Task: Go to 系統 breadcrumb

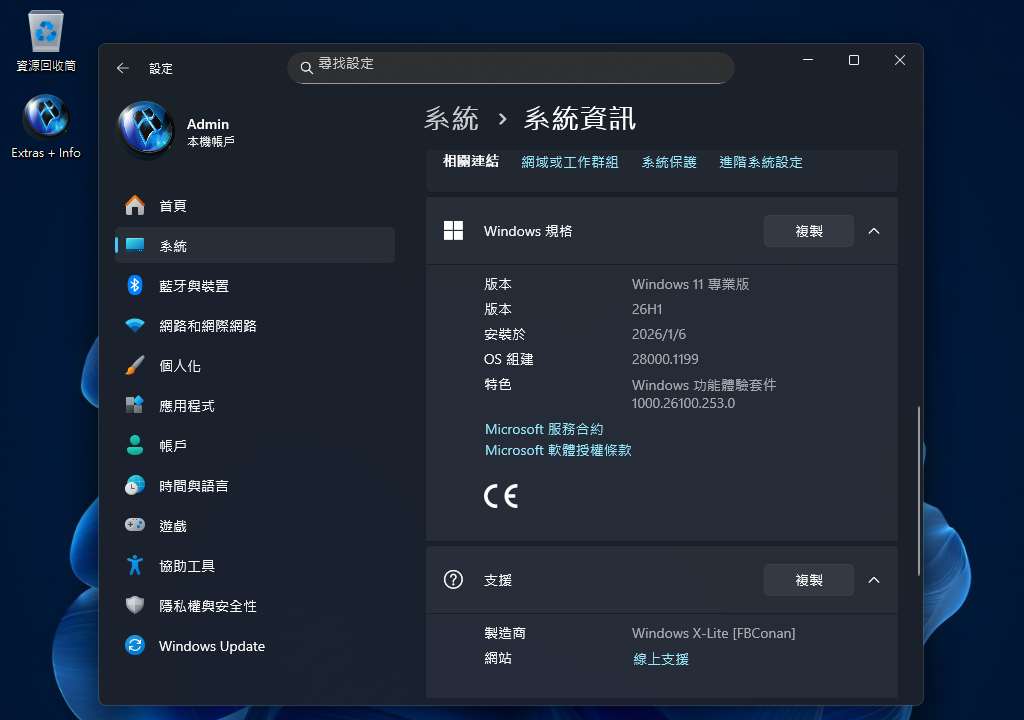Action: [451, 119]
